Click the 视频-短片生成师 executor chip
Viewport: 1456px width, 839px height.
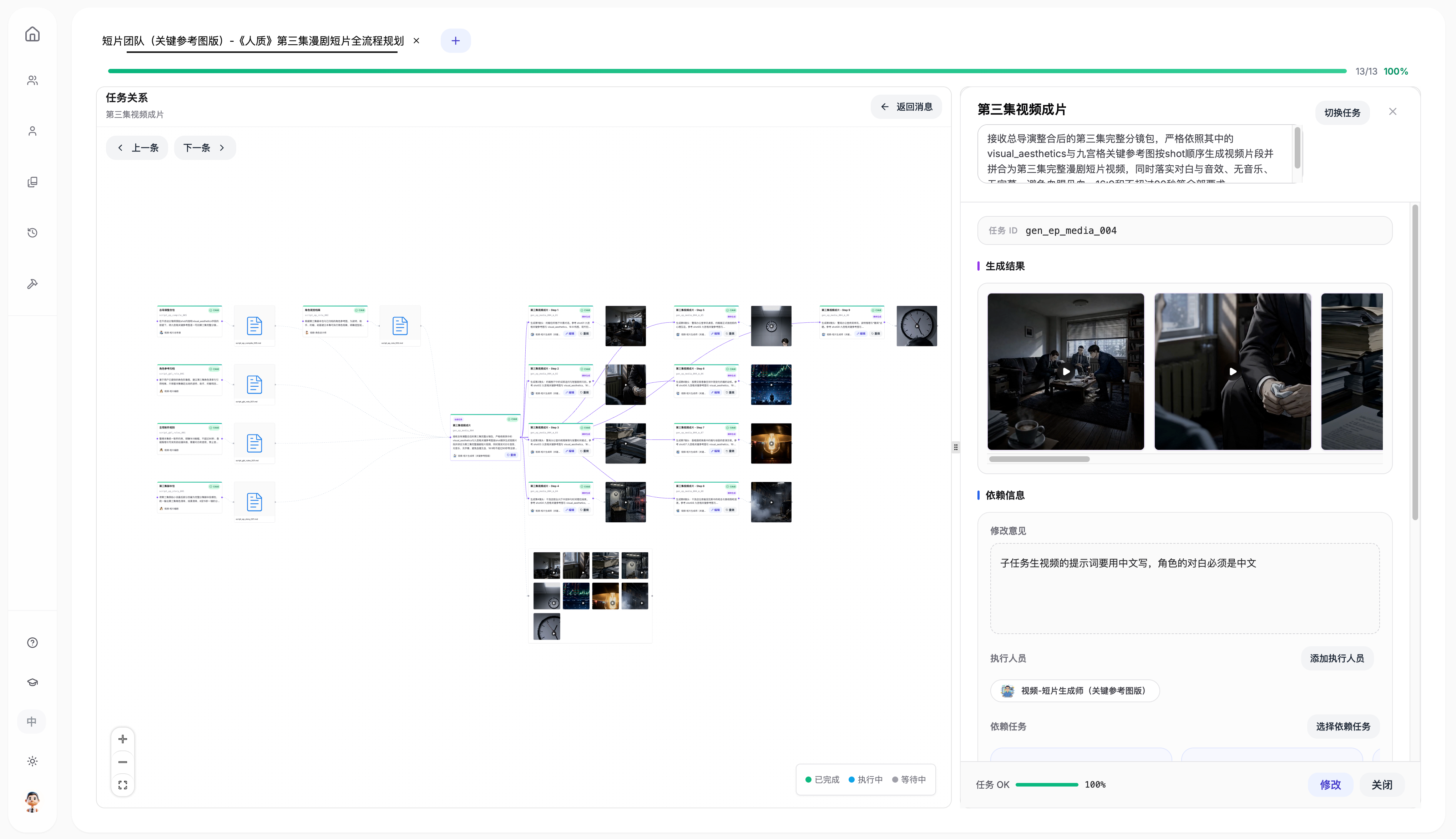[1075, 691]
